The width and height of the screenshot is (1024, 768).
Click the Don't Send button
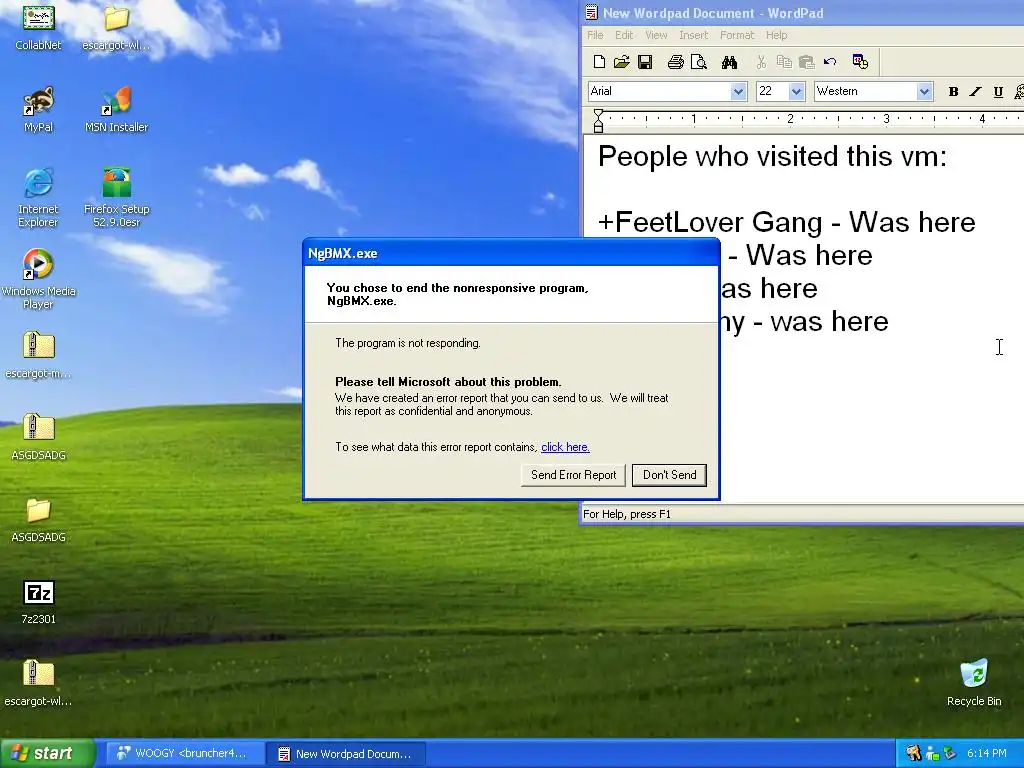coord(669,475)
